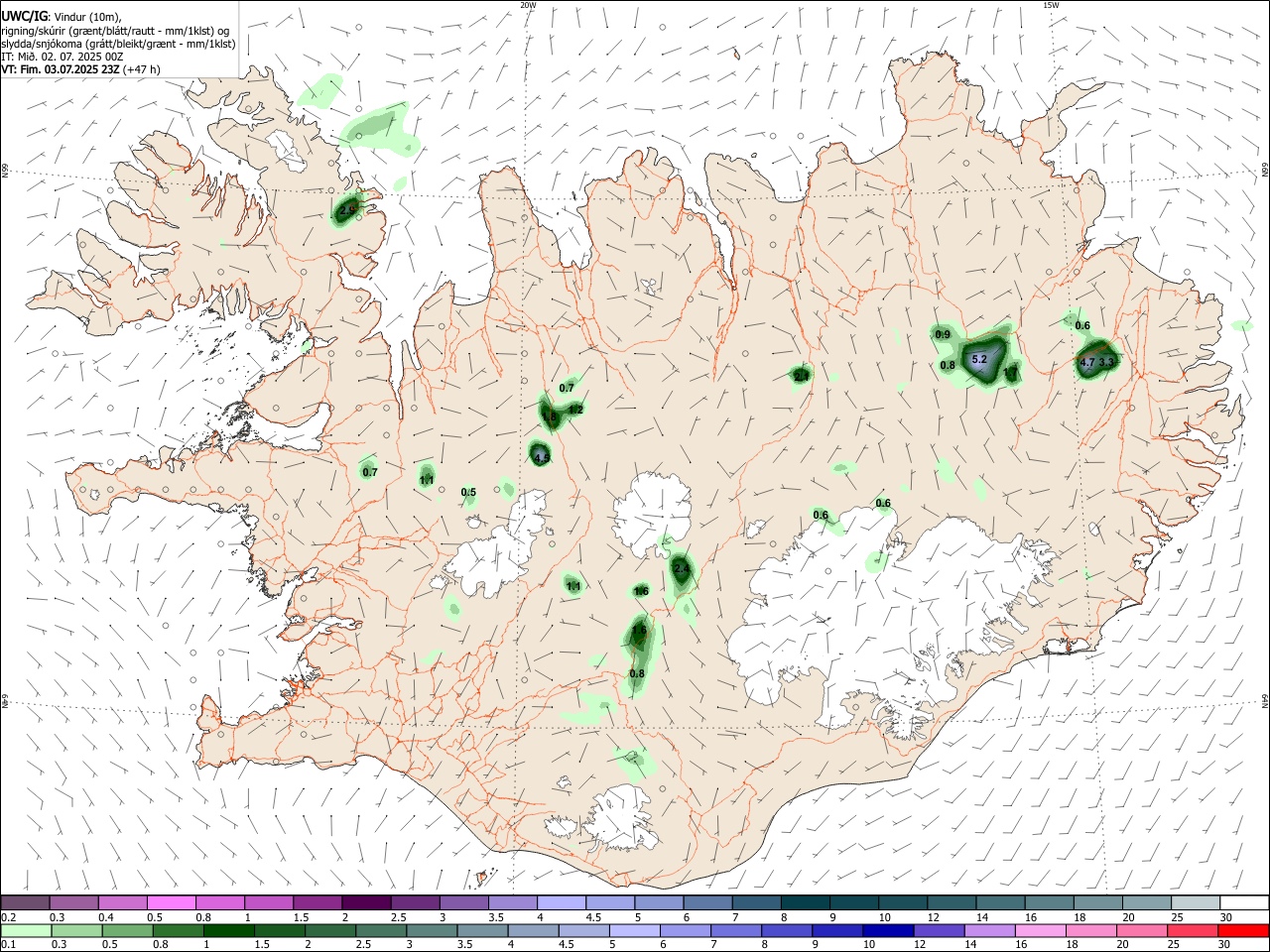Click the lavender 4 swatch in upper legend
Screen dimensions: 1270x952
click(561, 902)
